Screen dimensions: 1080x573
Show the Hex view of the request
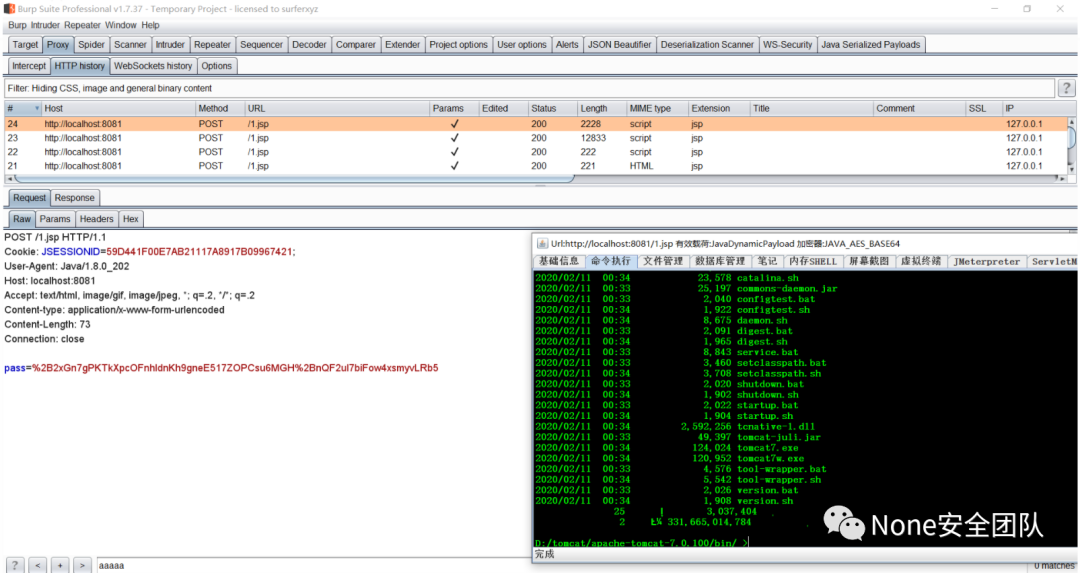[x=131, y=219]
